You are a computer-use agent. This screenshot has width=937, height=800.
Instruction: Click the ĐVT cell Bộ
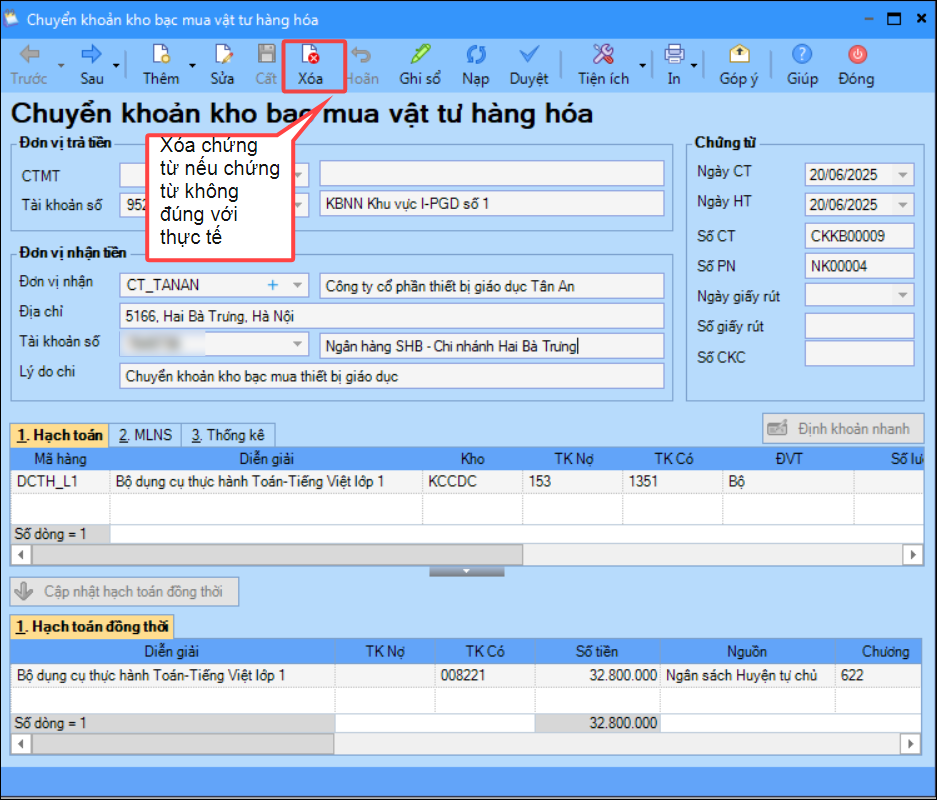pyautogui.click(x=788, y=482)
